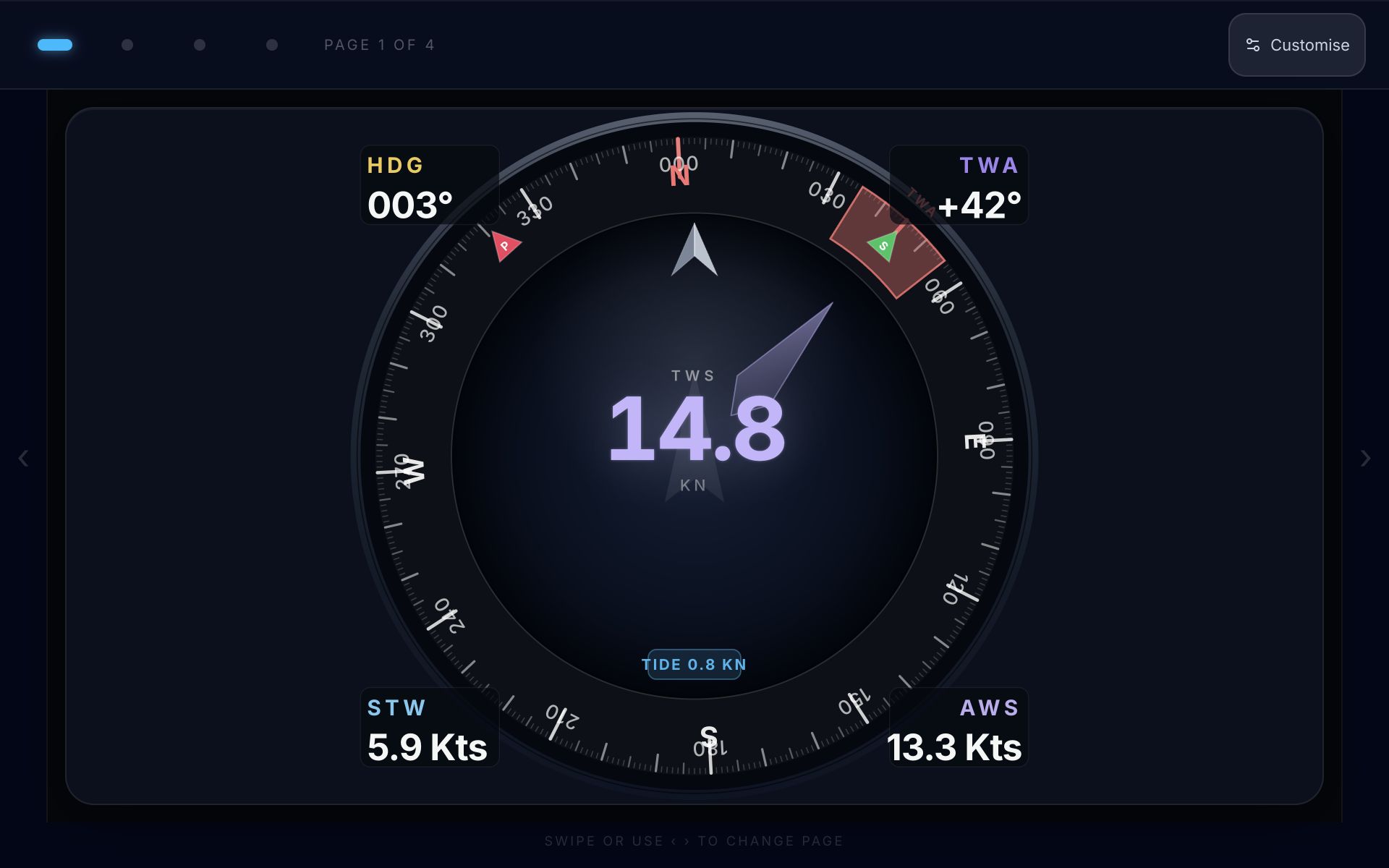1389x868 pixels.
Task: Click the boat heading arrow icon
Action: (x=694, y=250)
